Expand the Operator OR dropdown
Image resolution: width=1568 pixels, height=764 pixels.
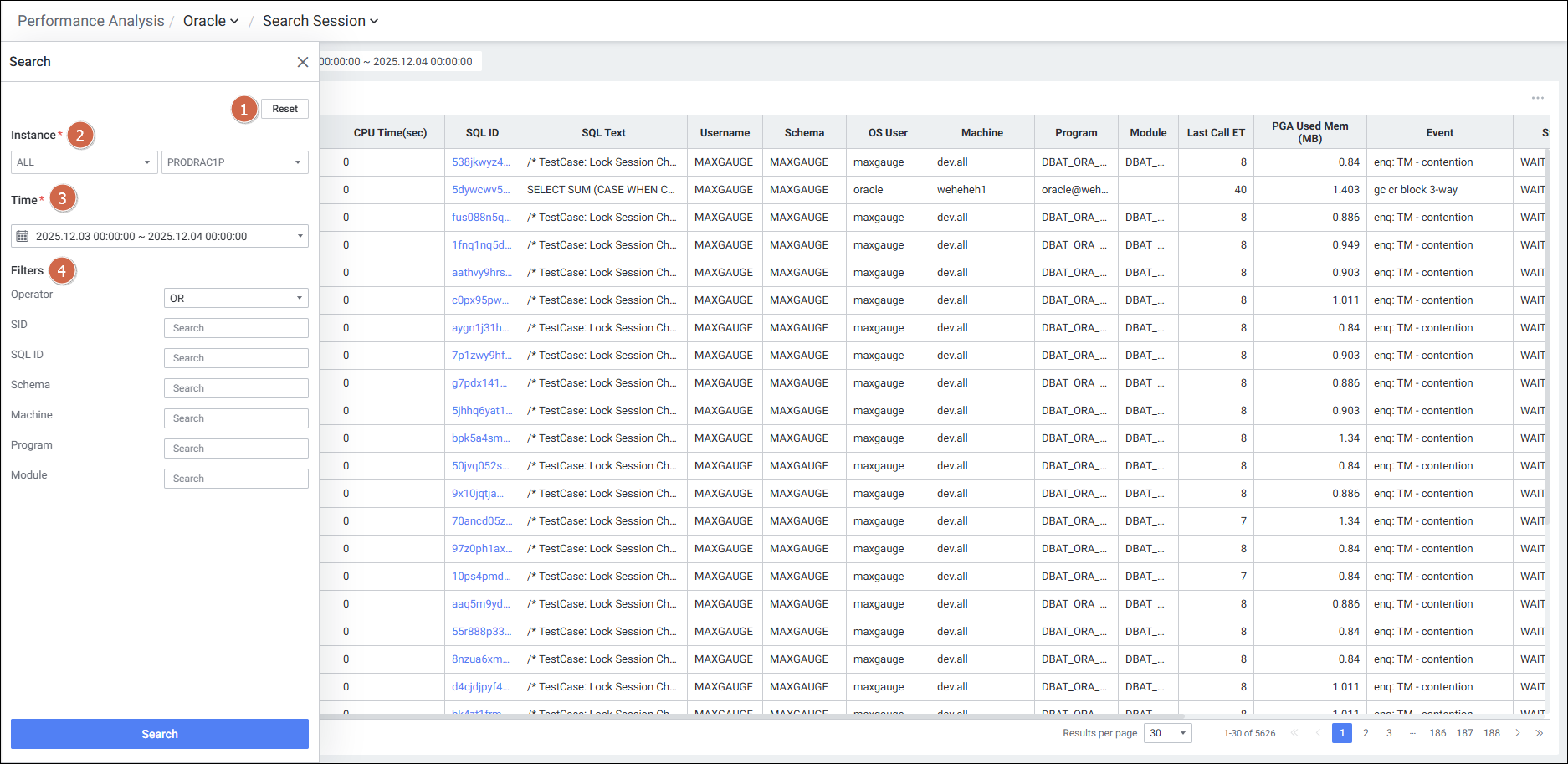(x=236, y=299)
